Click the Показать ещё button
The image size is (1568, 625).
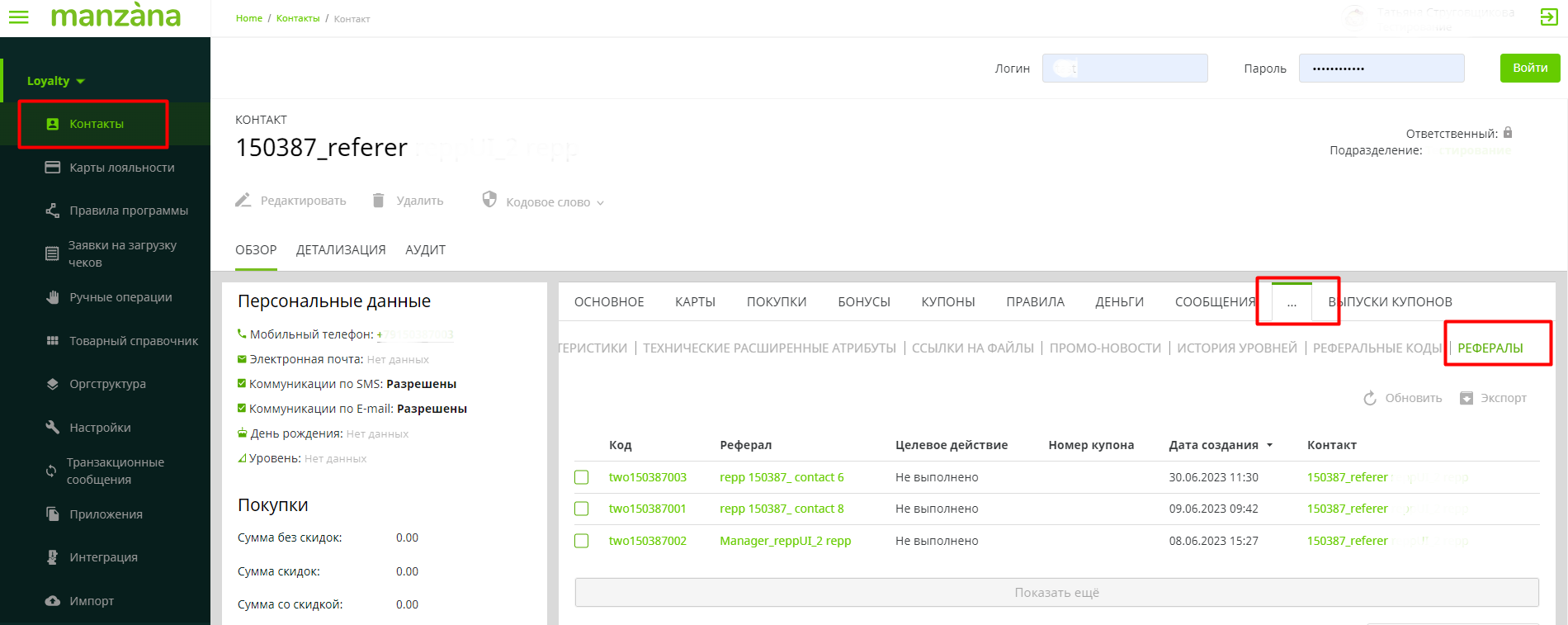(1056, 593)
